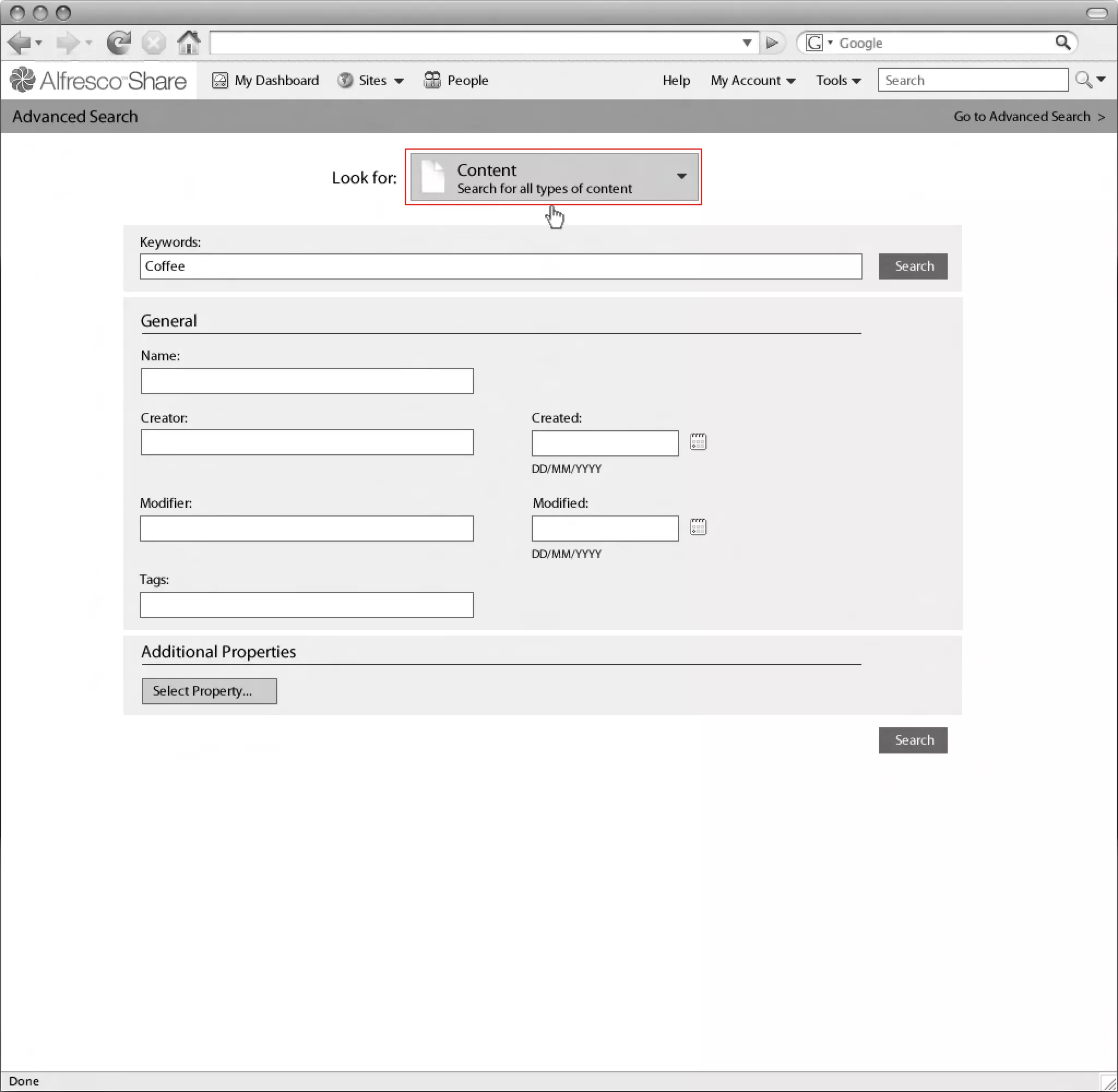Open the My Account dropdown menu
This screenshot has height=1092, width=1118.
752,80
